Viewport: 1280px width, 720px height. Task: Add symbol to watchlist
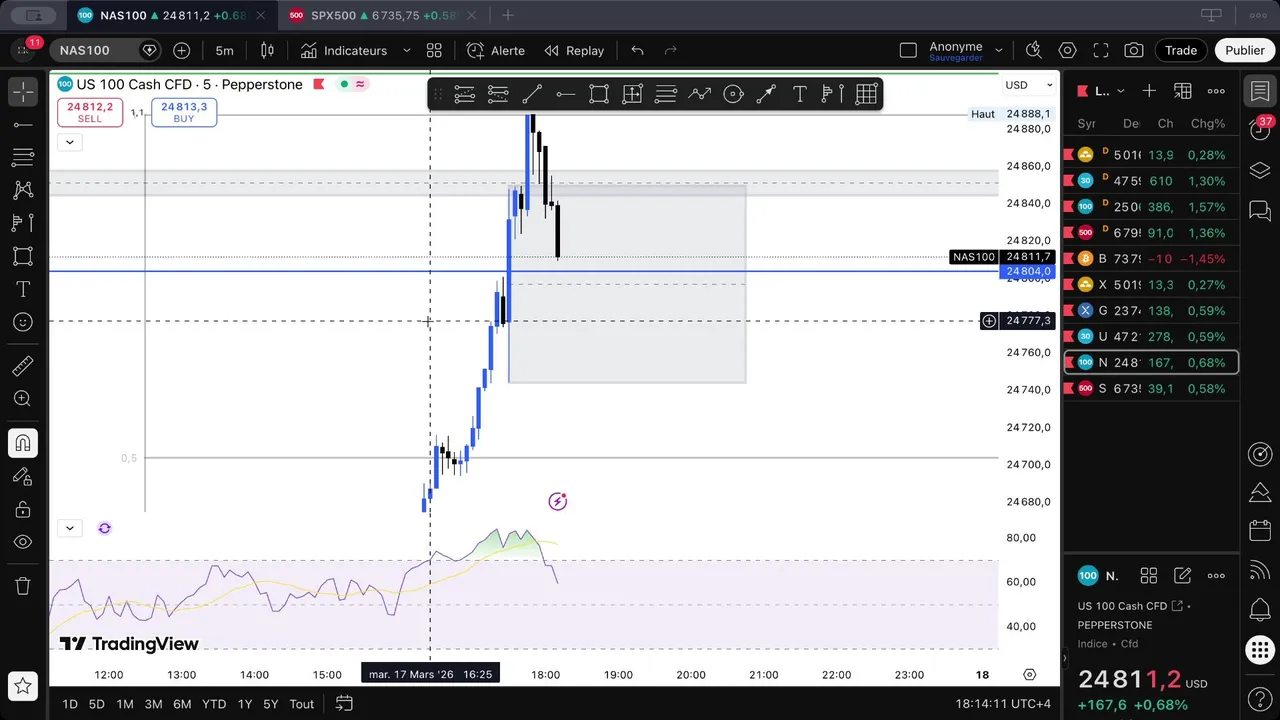click(x=1149, y=91)
